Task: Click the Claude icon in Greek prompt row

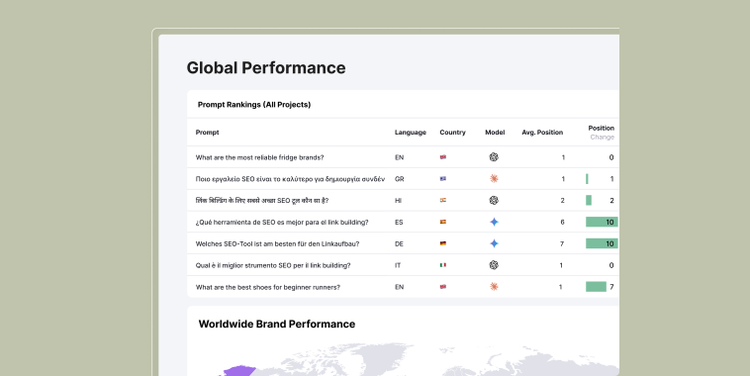Action: point(494,178)
